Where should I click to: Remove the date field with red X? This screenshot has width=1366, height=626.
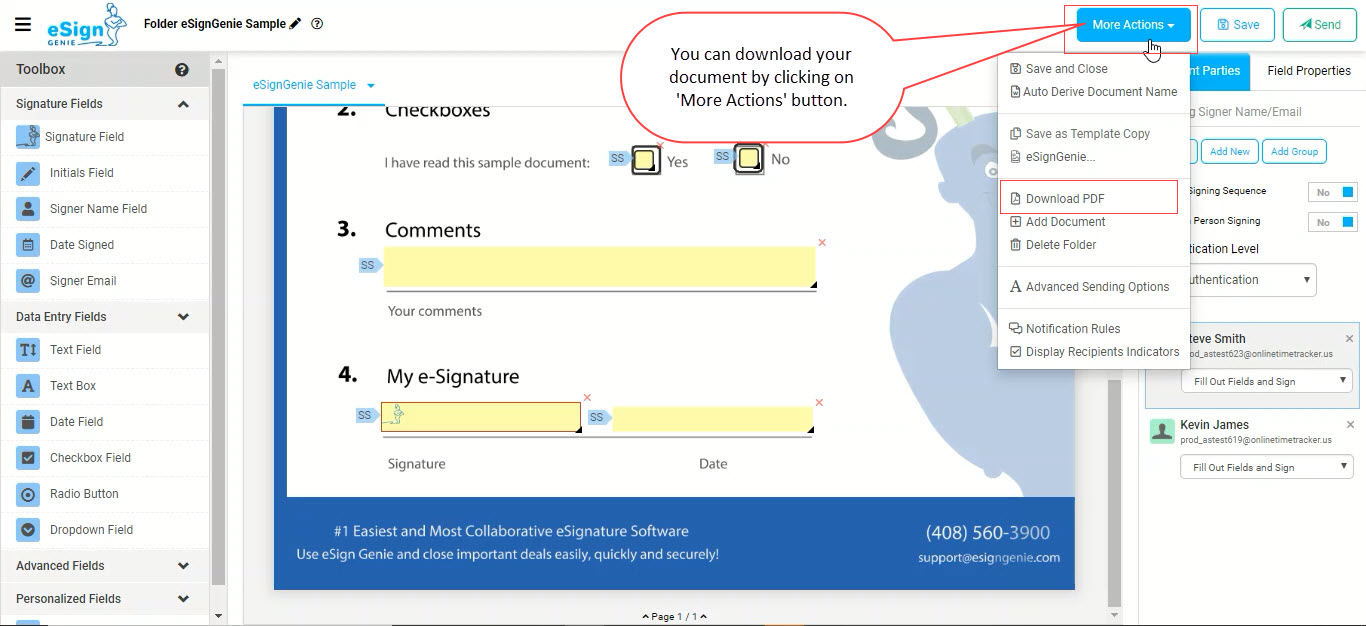coord(819,403)
